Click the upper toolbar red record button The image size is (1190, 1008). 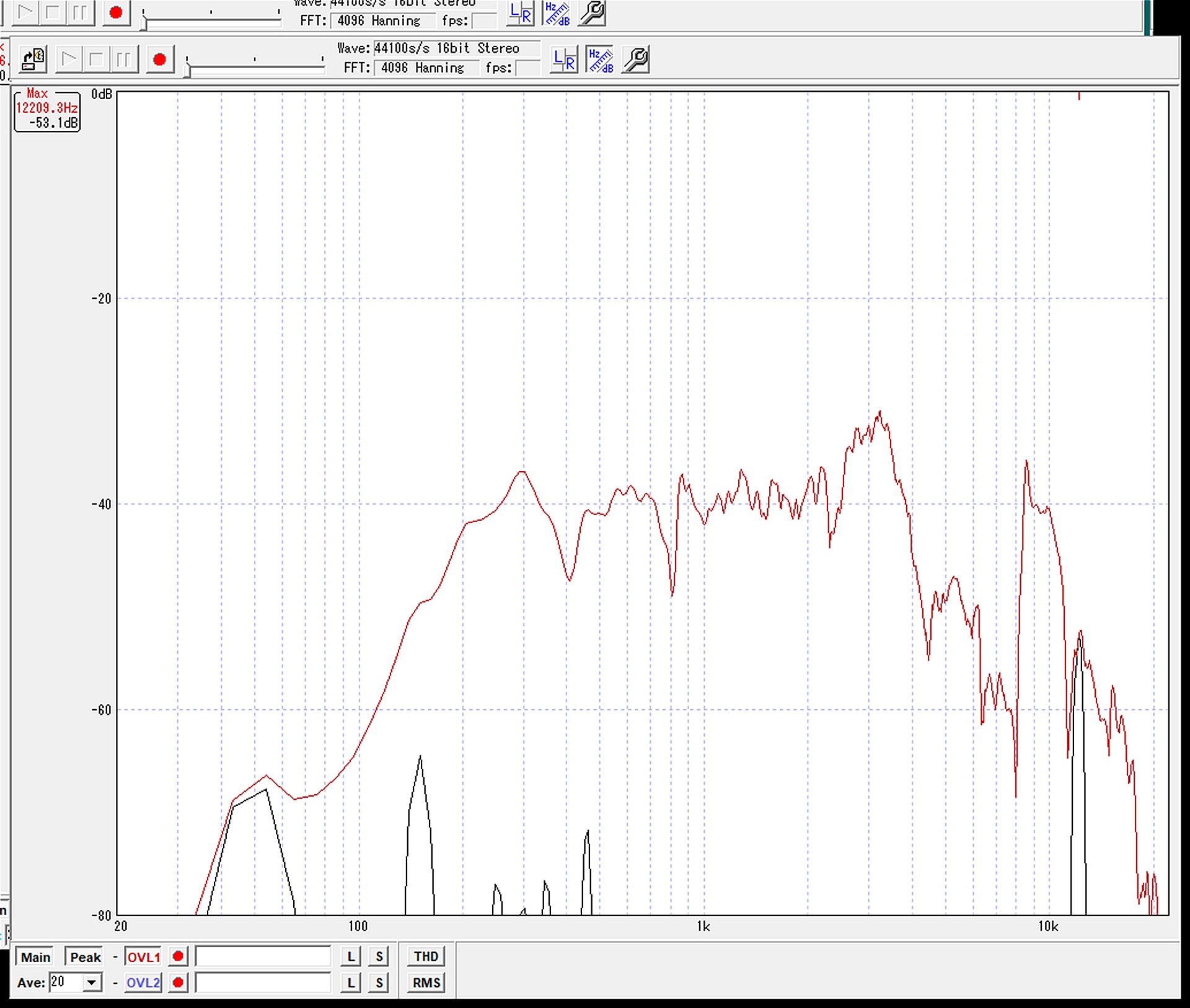116,12
